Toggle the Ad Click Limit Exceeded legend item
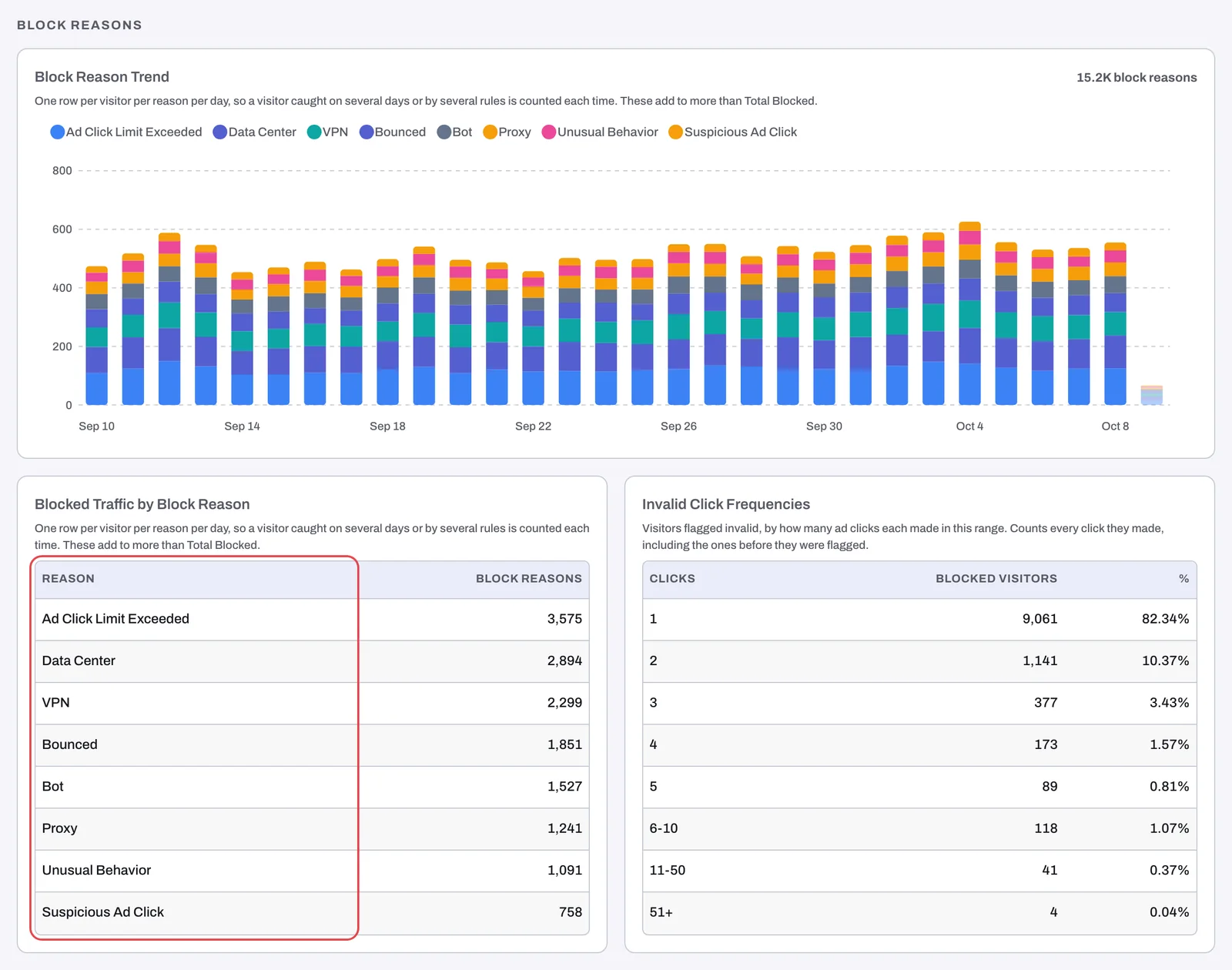The height and width of the screenshot is (970, 1232). pos(126,132)
